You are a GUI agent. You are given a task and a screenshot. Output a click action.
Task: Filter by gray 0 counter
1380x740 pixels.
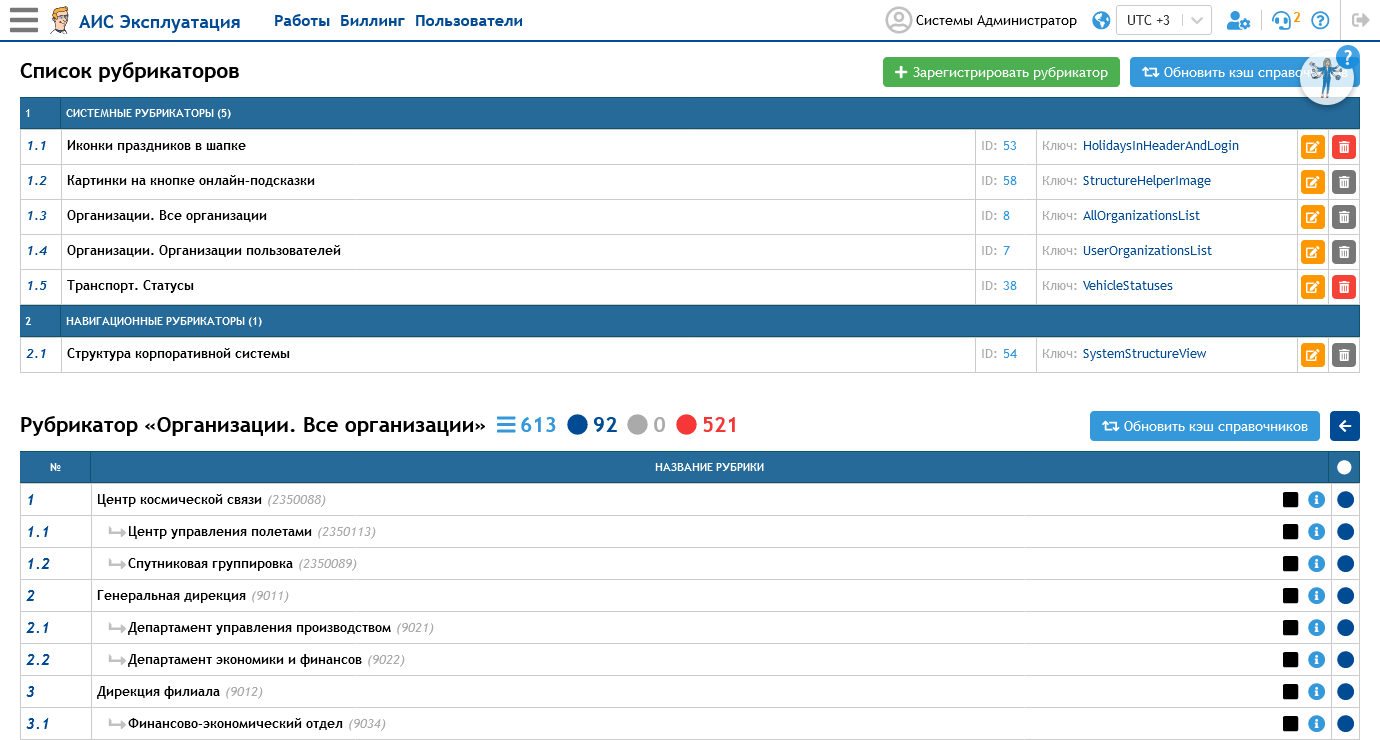pyautogui.click(x=646, y=425)
